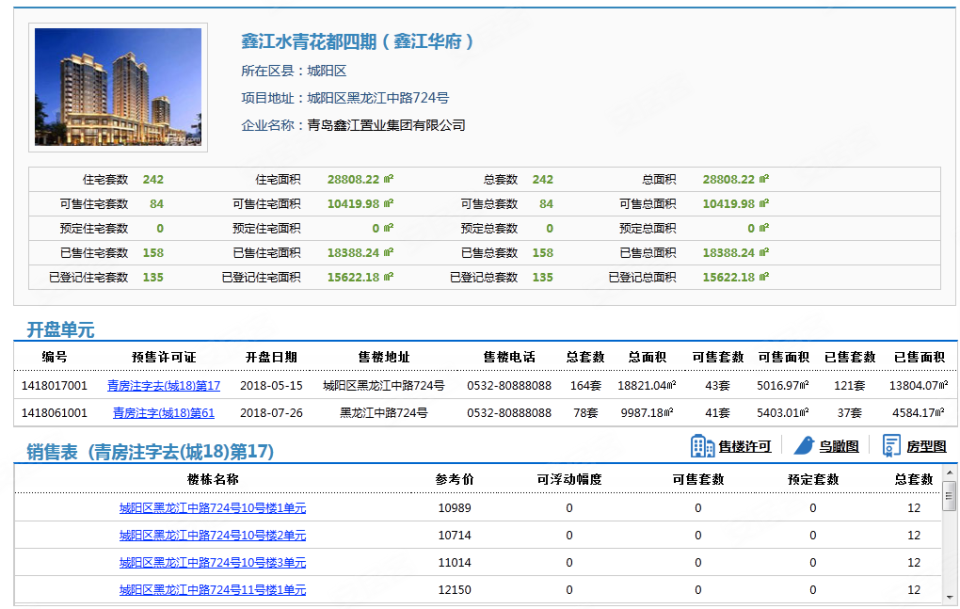Click the total area 18821.04㎡ cell
This screenshot has height=609, width=960.
tap(647, 386)
